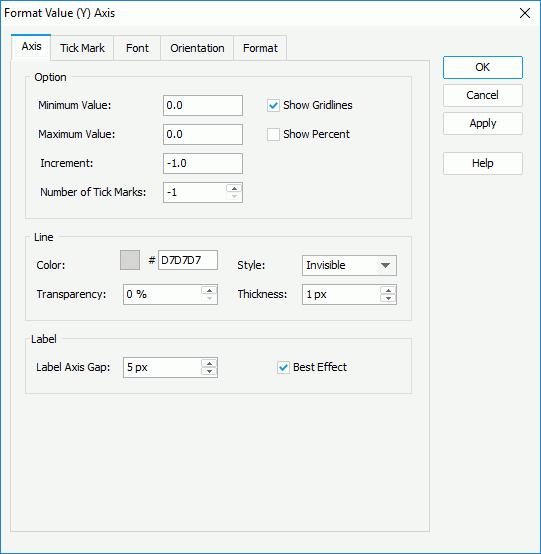The height and width of the screenshot is (554, 541).
Task: Open the Format tab
Action: tap(260, 48)
